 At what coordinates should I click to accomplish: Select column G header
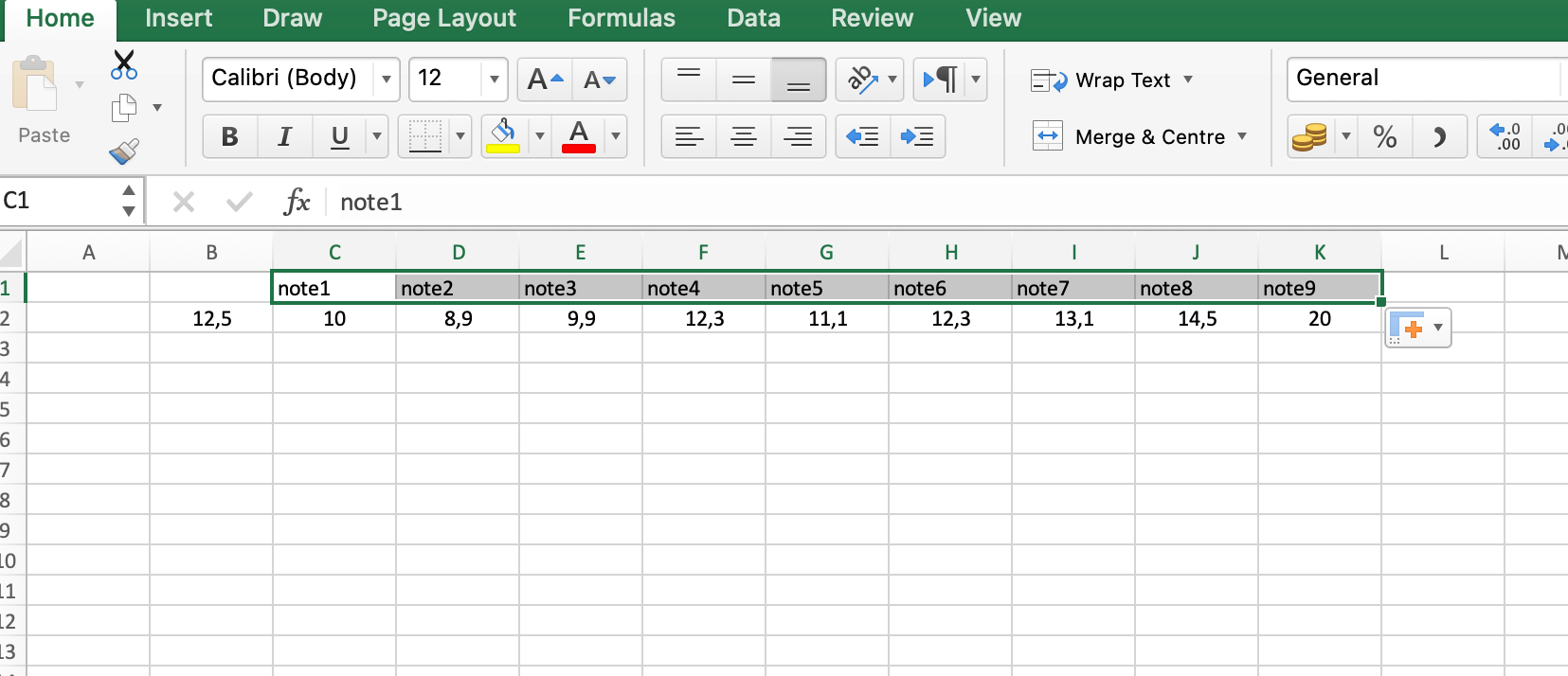(827, 253)
